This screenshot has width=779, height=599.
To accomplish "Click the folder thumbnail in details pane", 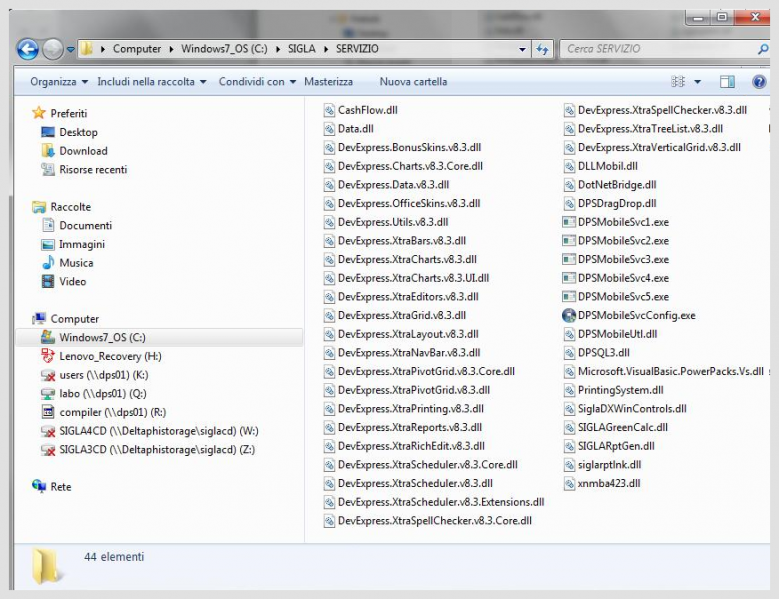I will click(x=47, y=566).
